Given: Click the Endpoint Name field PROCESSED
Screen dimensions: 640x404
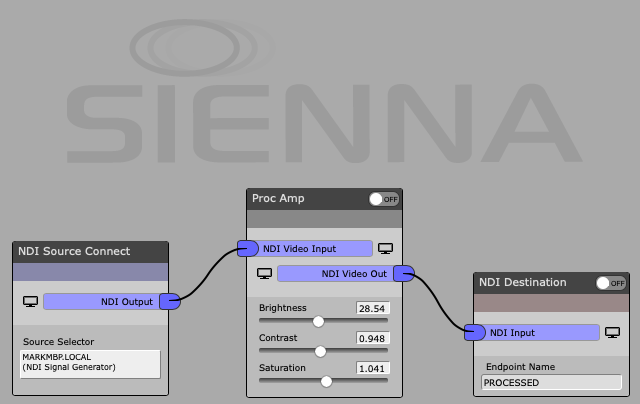Looking at the screenshot, I should [x=551, y=382].
